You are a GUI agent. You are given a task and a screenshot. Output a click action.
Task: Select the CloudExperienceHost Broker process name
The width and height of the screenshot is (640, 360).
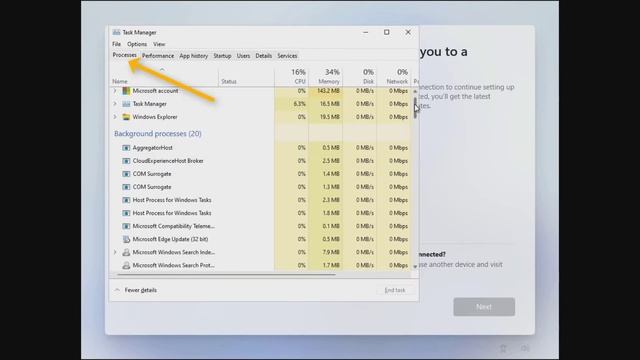(168, 161)
